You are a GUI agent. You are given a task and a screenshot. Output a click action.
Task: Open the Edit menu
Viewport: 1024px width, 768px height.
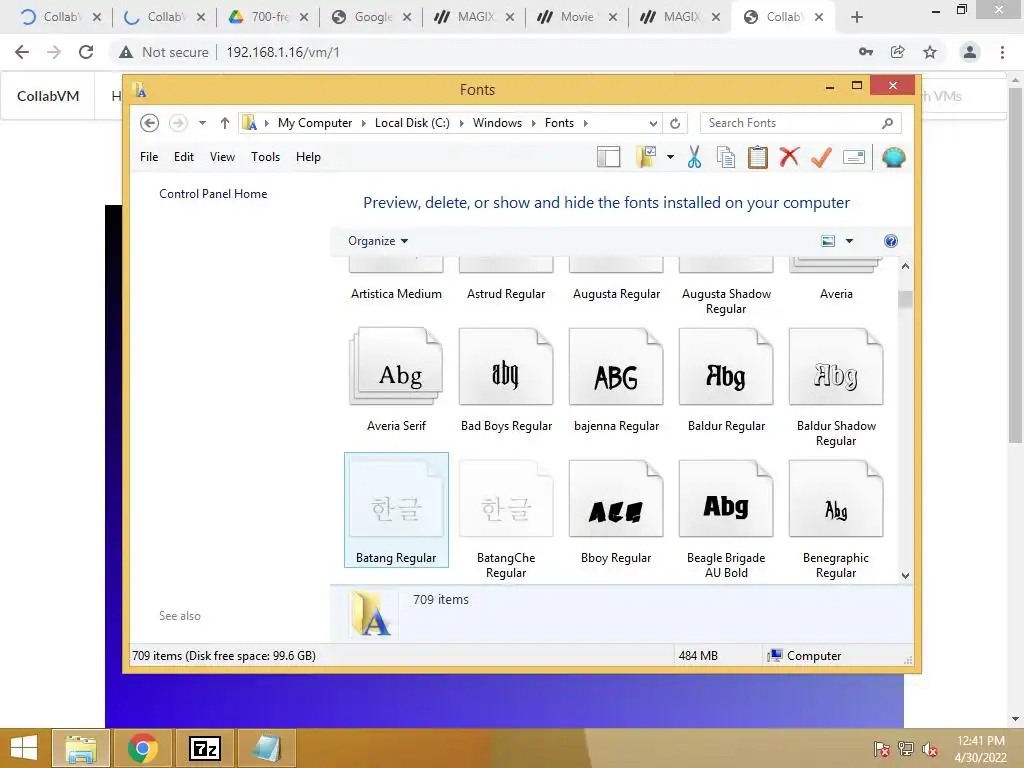coord(184,157)
